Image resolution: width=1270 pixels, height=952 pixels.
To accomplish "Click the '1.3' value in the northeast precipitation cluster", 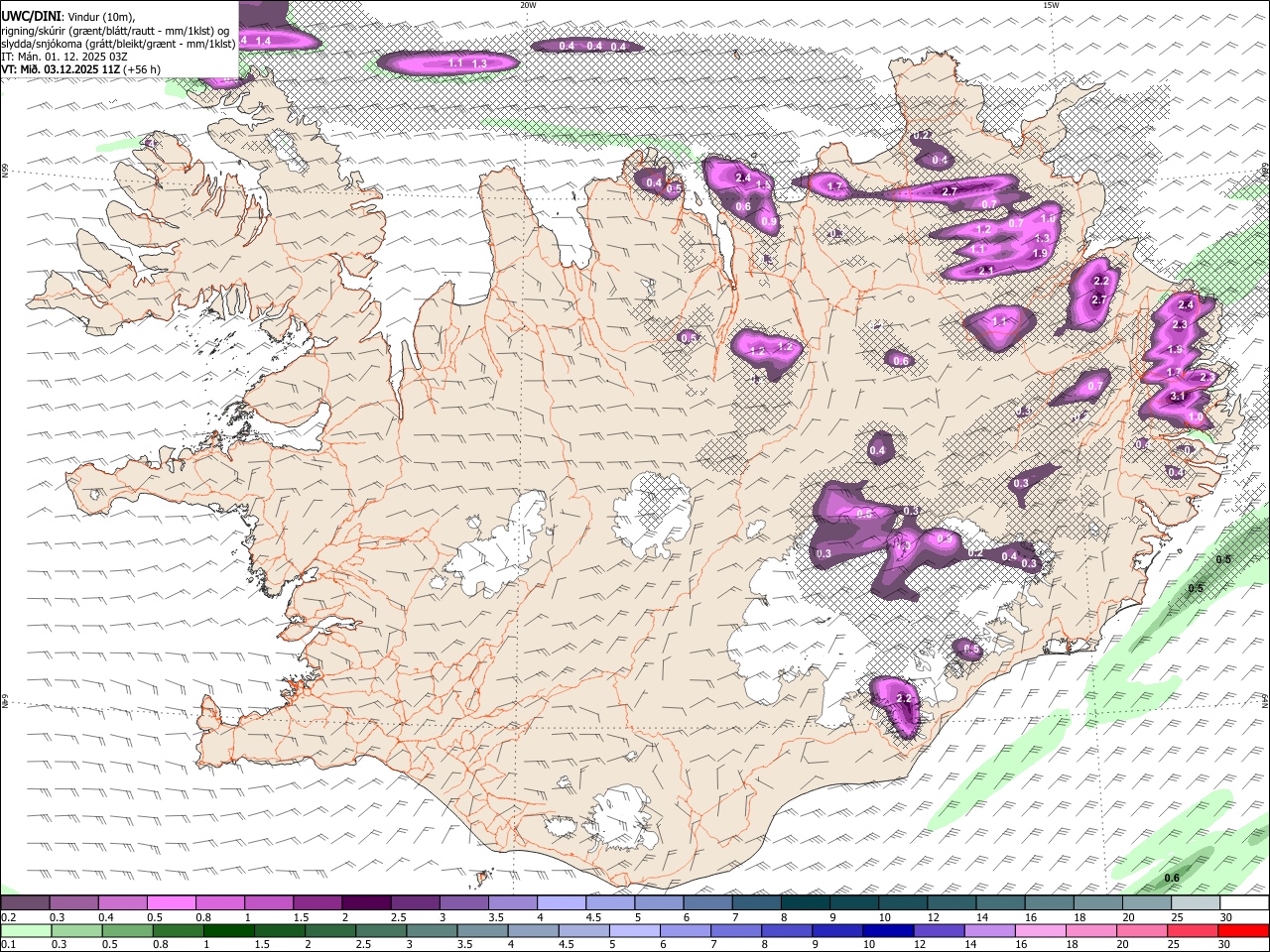I will tap(1042, 239).
